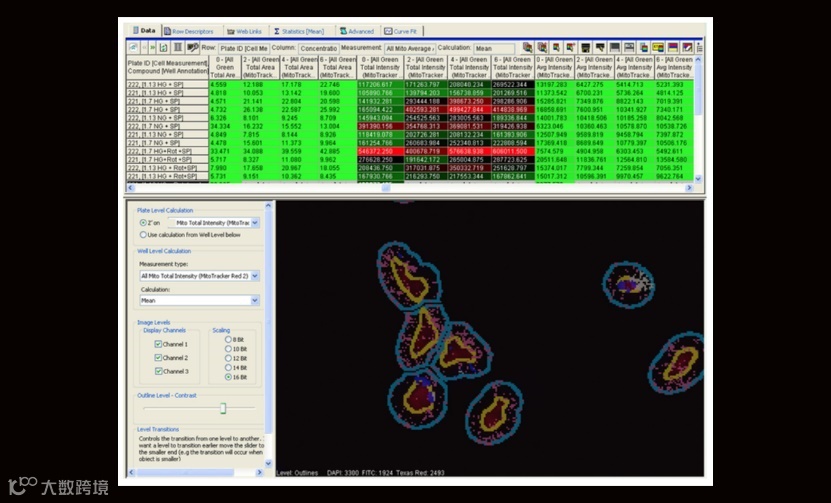The height and width of the screenshot is (503, 831).
Task: Click the Outline Level Contrast slider handle
Action: coord(223,408)
